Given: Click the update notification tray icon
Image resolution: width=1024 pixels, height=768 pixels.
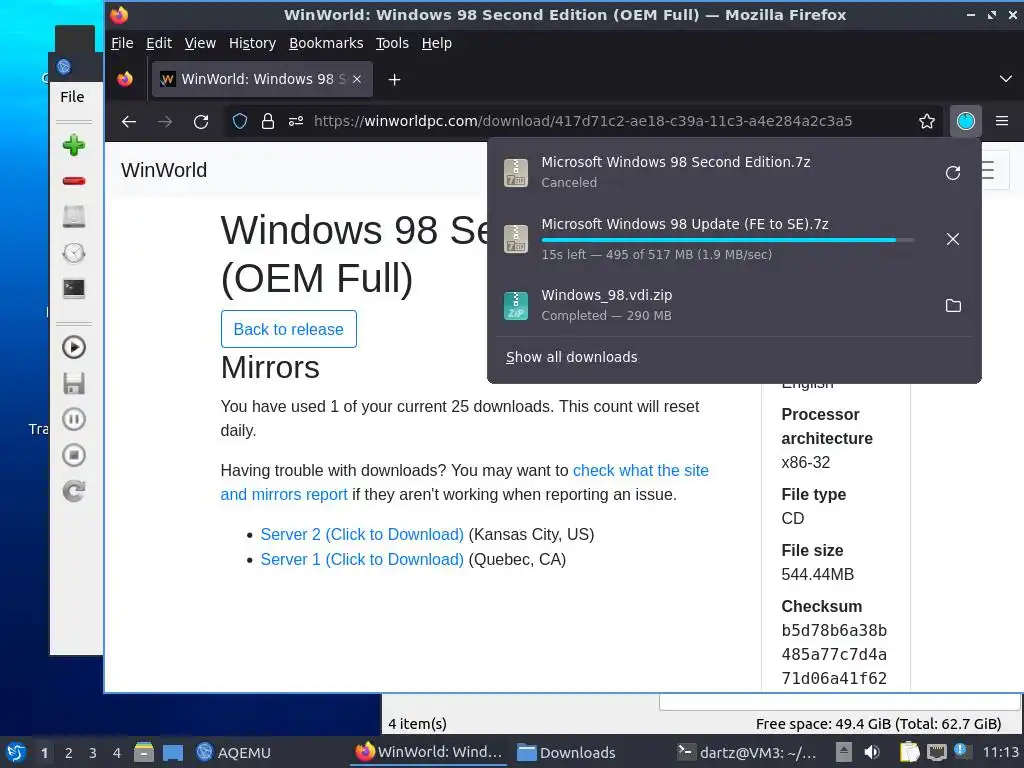Looking at the screenshot, I should click(x=961, y=751).
